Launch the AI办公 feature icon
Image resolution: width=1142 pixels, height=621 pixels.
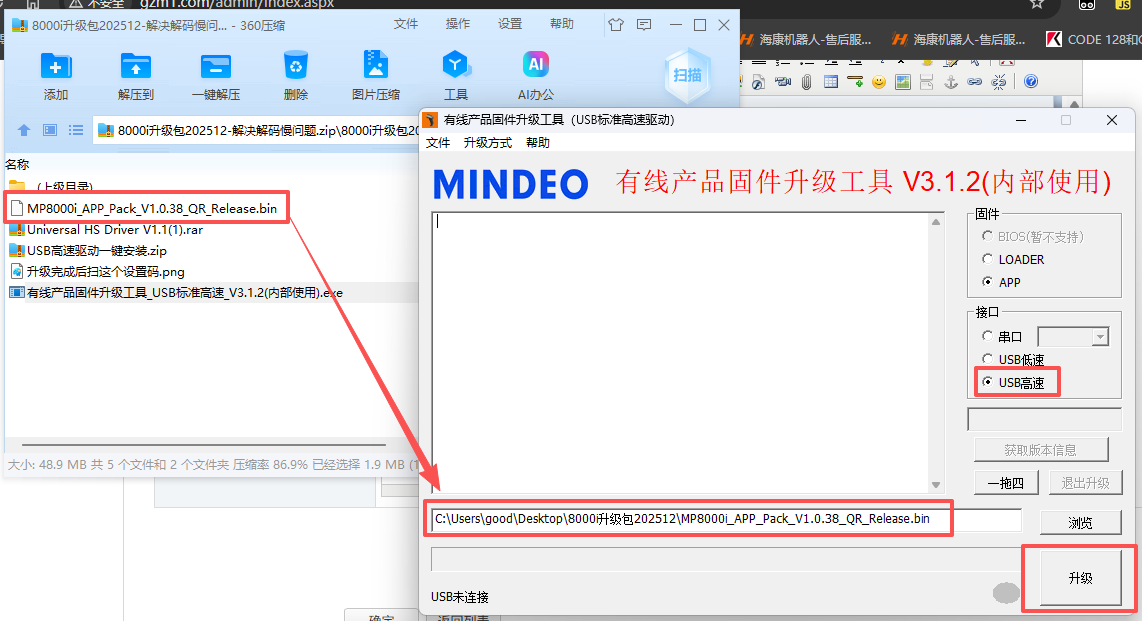click(536, 67)
